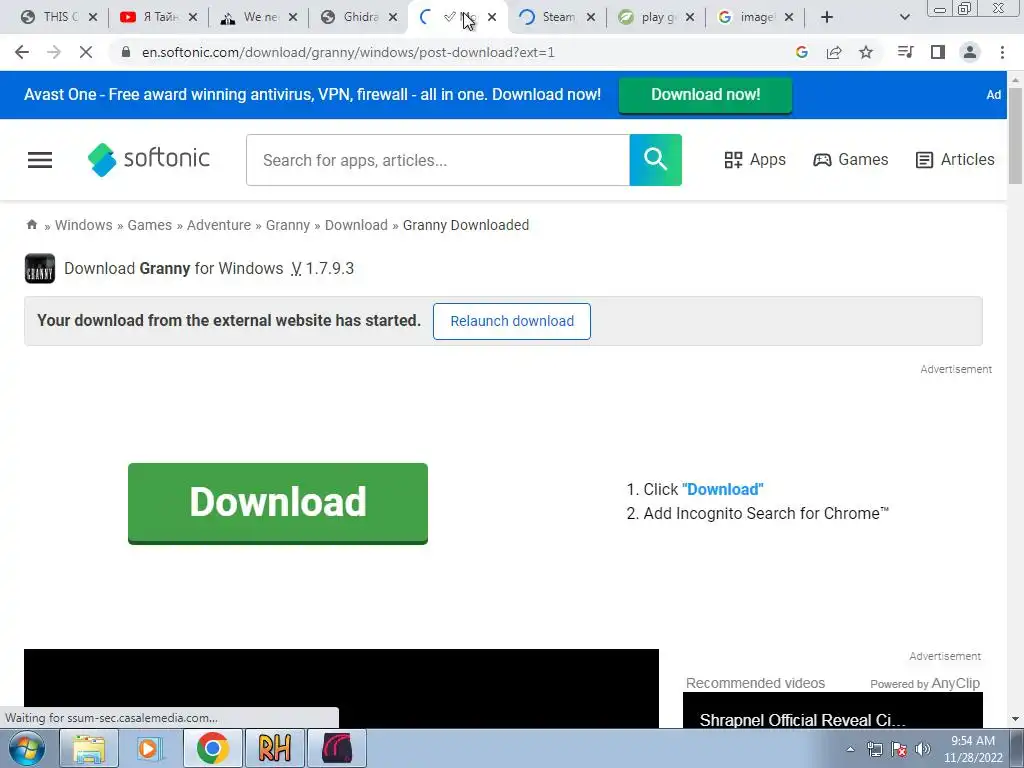
Task: Click the V 1.7.9.3 version text
Action: point(323,268)
